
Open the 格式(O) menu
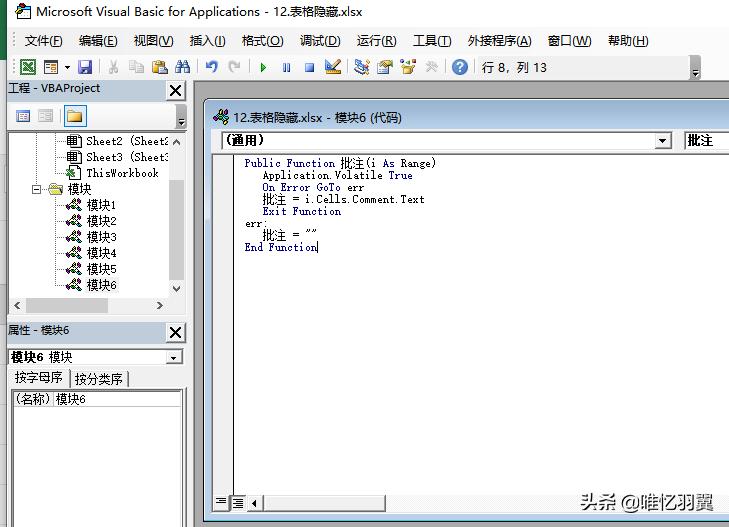262,41
